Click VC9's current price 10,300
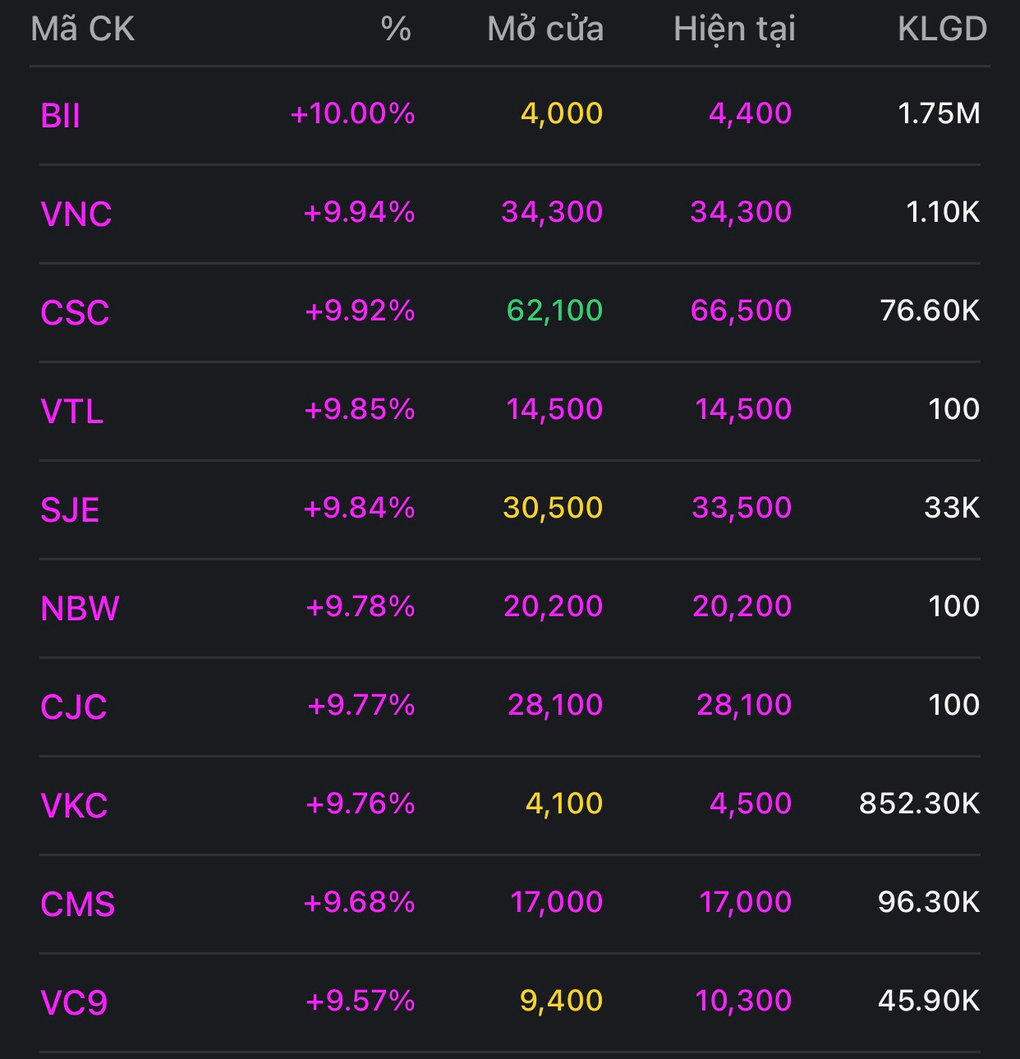The height and width of the screenshot is (1059, 1020). [741, 1000]
